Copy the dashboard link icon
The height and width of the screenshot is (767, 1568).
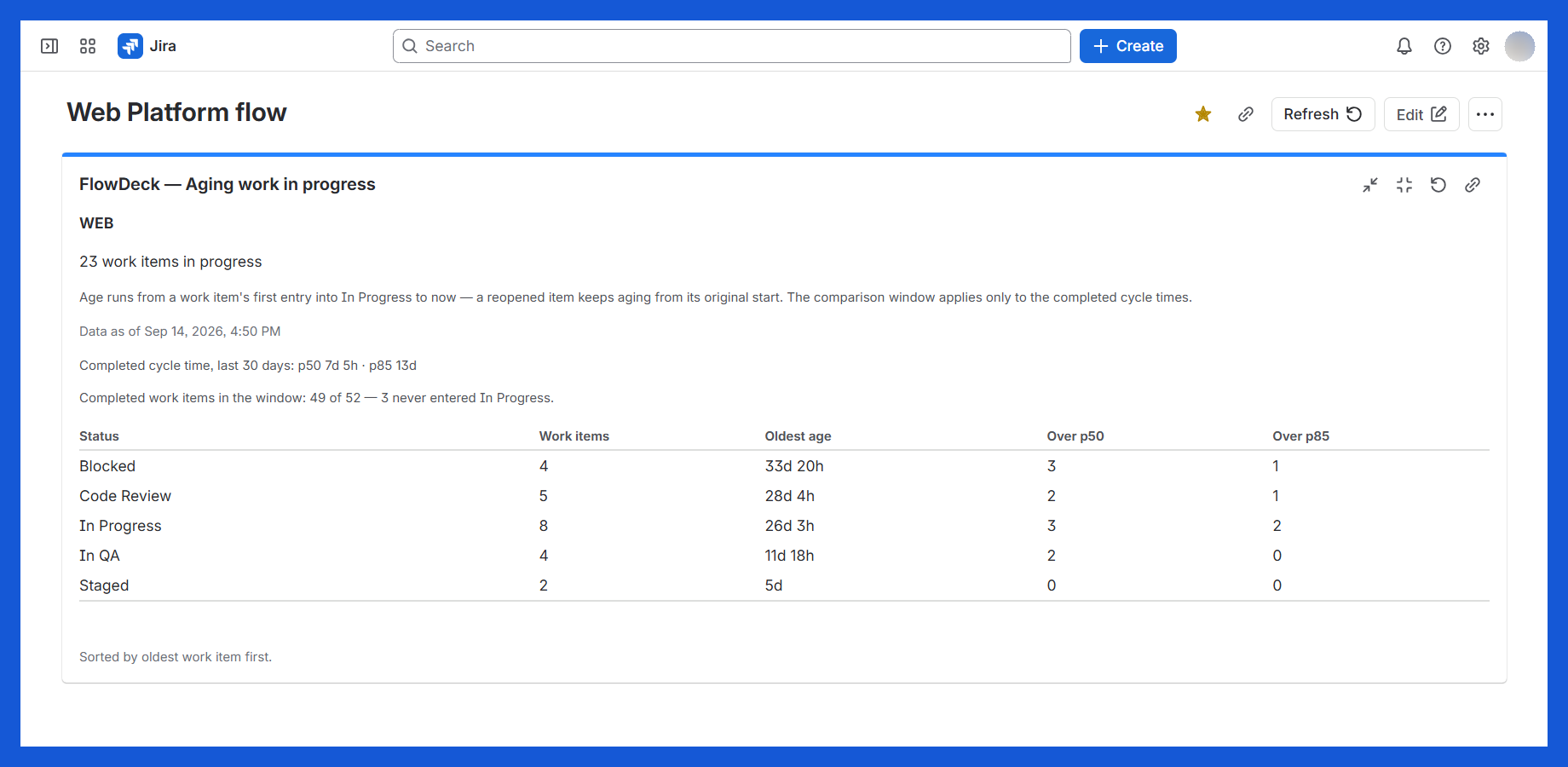(1246, 114)
